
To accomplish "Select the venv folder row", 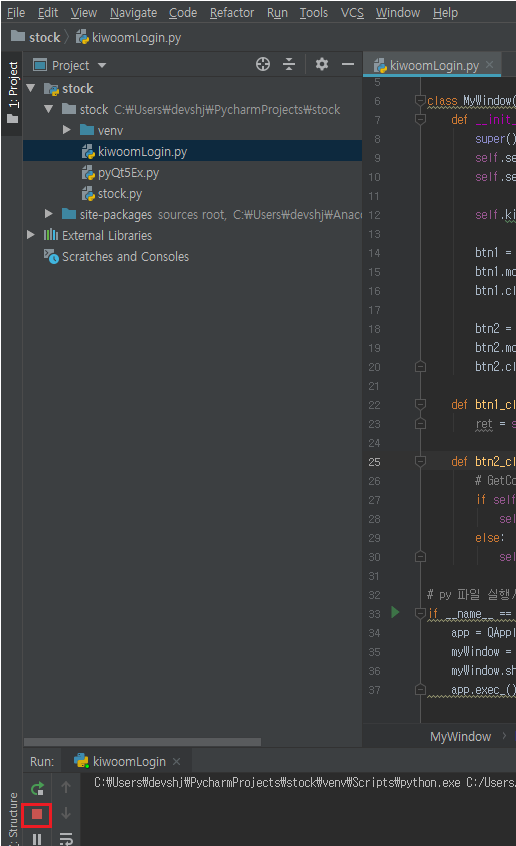I will coord(193,130).
